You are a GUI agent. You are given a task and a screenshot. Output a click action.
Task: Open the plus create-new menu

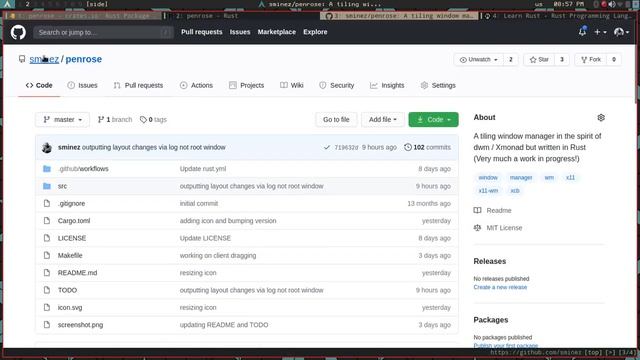point(600,32)
